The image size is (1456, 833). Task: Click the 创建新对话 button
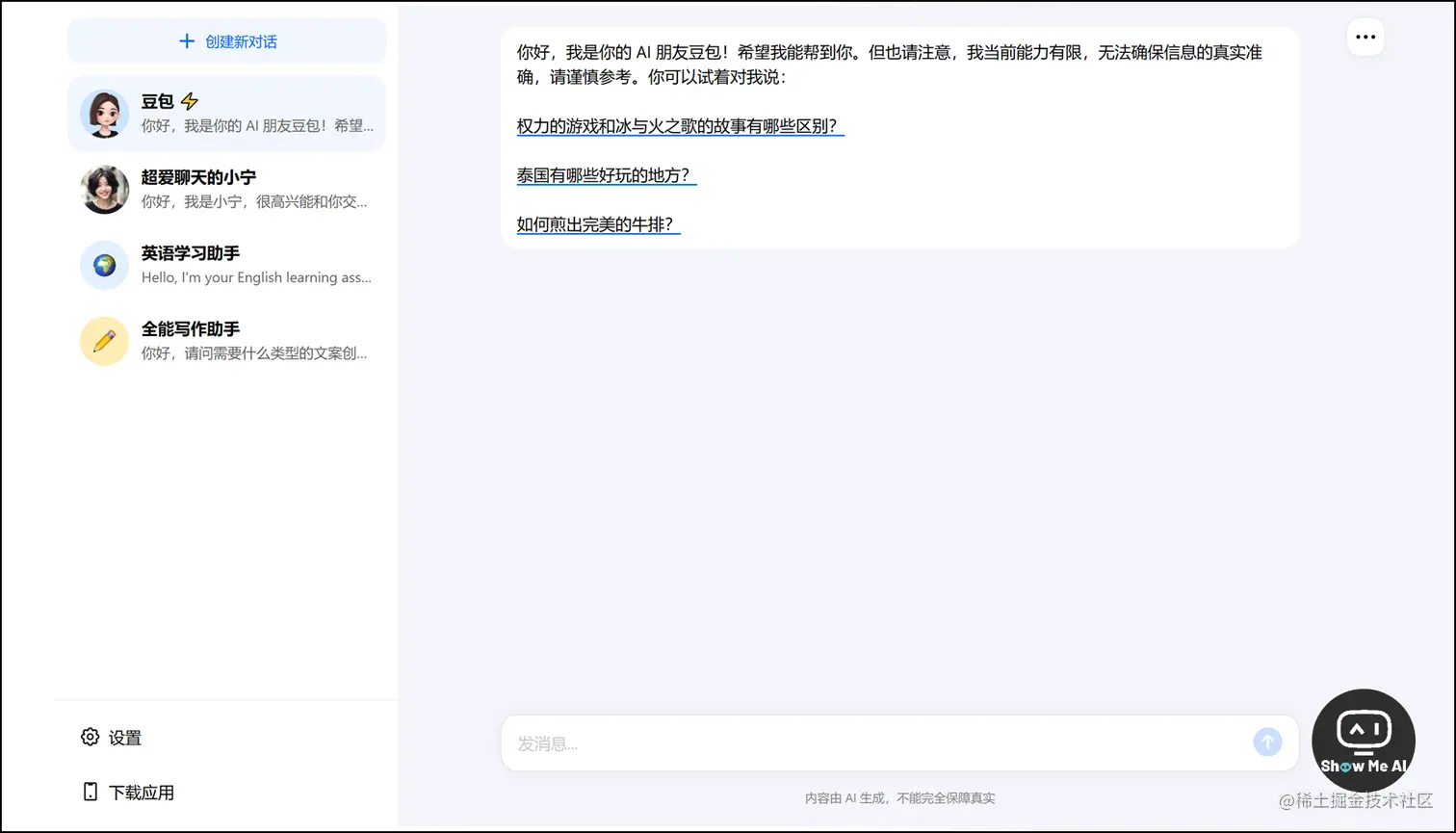(226, 41)
